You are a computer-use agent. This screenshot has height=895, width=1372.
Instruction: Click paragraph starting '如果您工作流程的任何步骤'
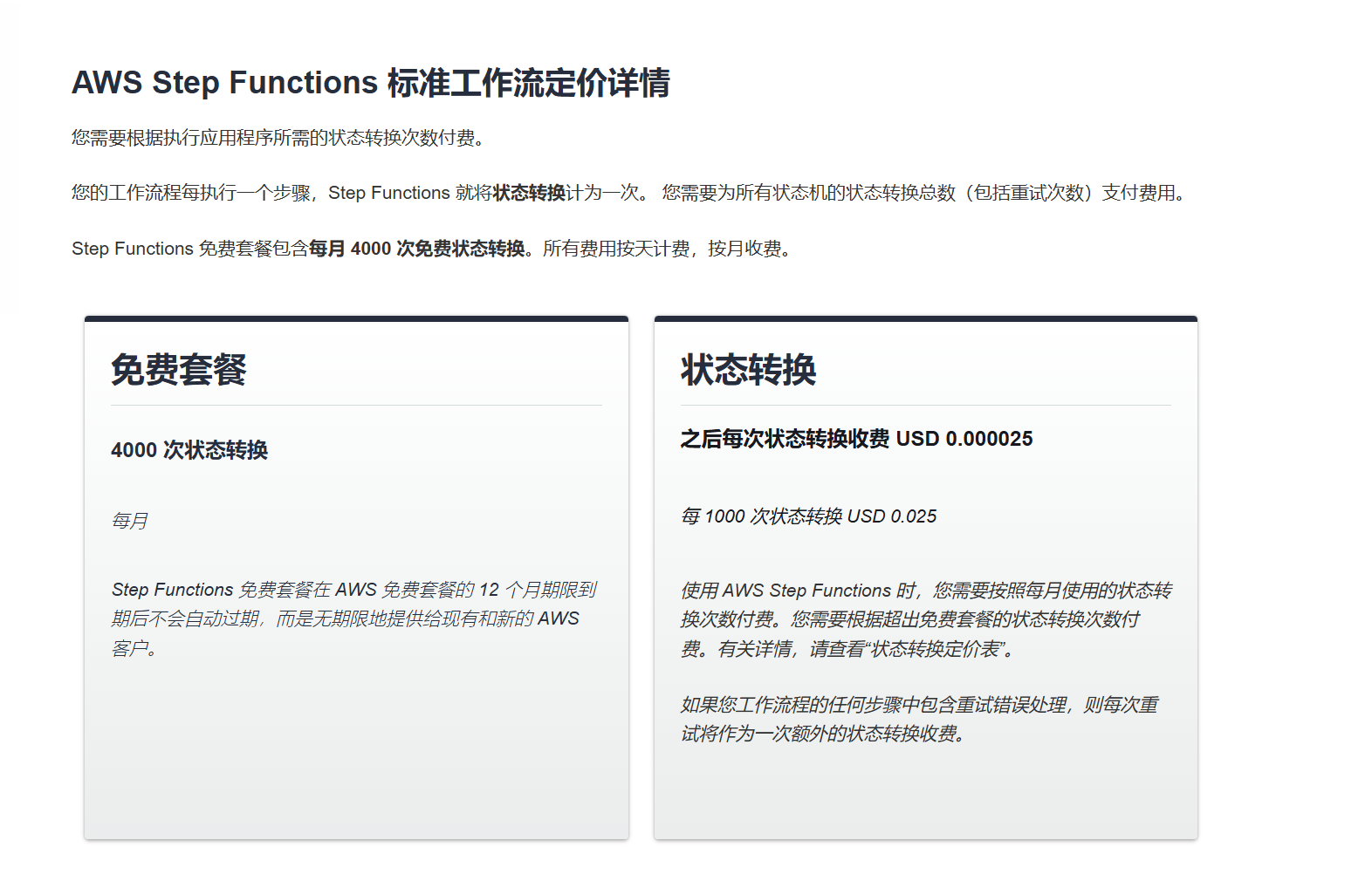[919, 719]
